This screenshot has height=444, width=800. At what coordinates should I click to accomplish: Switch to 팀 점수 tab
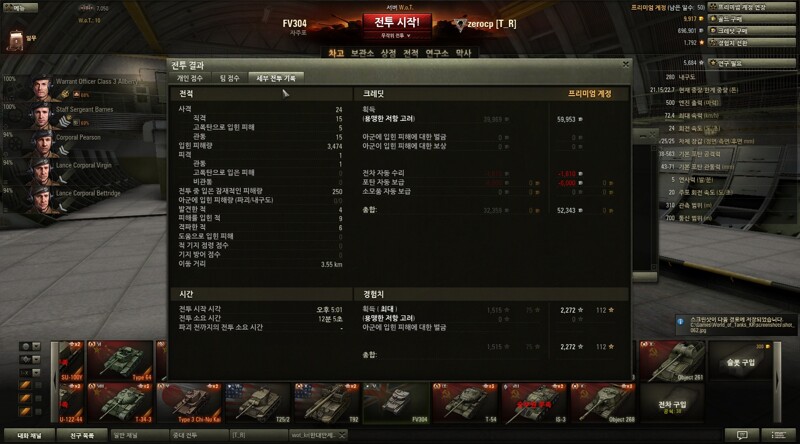click(x=230, y=78)
